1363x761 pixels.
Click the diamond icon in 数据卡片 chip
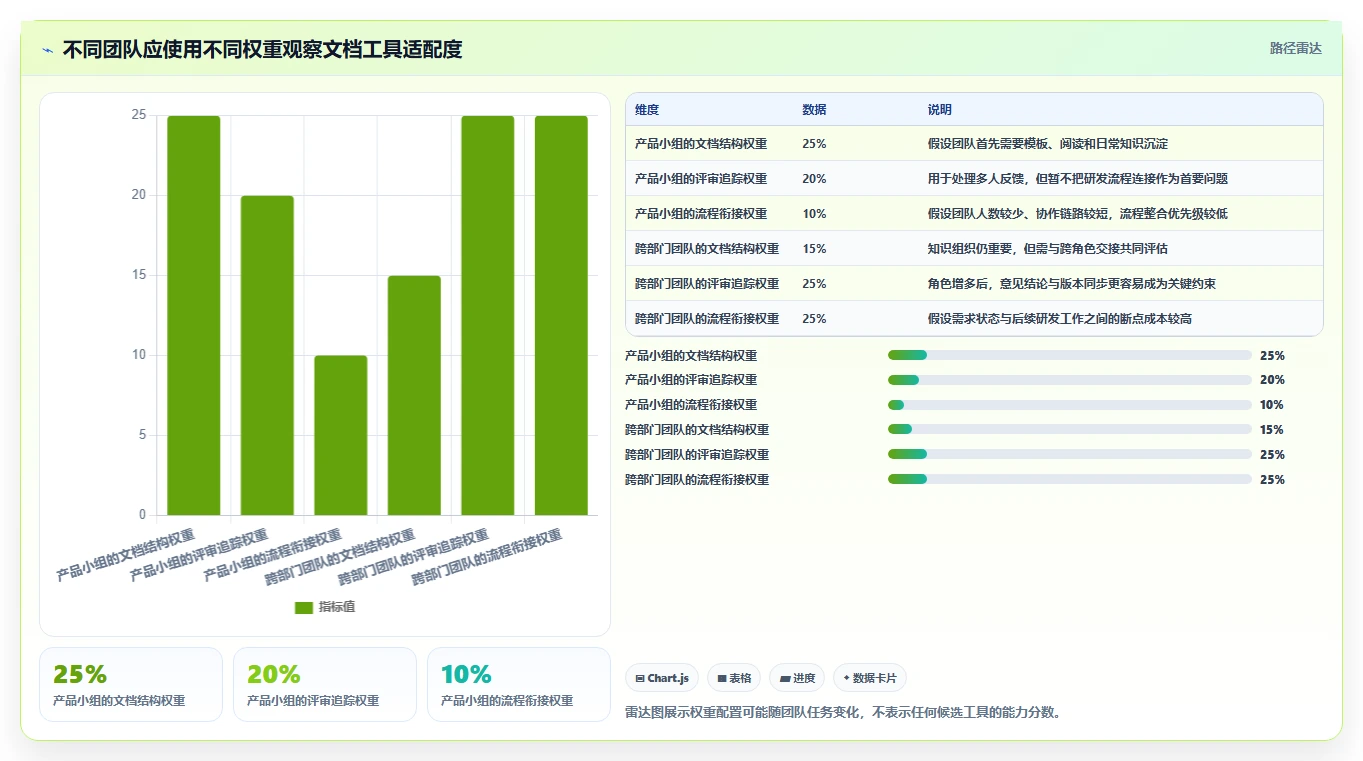pos(847,678)
